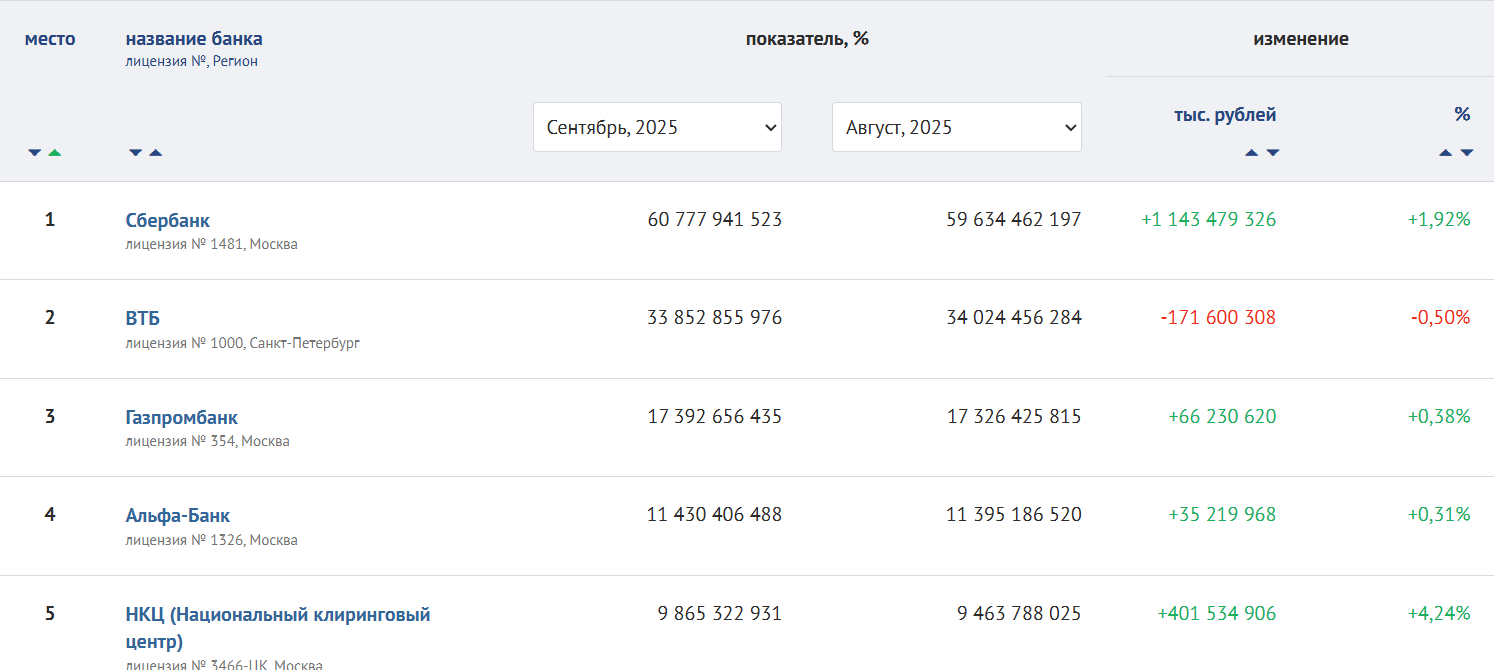Click down arrow under % change column
The image size is (1494, 670).
1466,153
